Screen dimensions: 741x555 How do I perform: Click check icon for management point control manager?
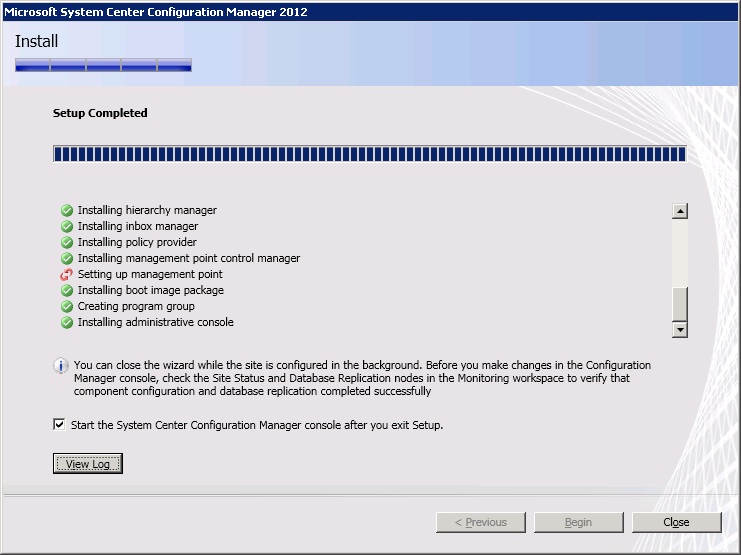click(x=67, y=258)
